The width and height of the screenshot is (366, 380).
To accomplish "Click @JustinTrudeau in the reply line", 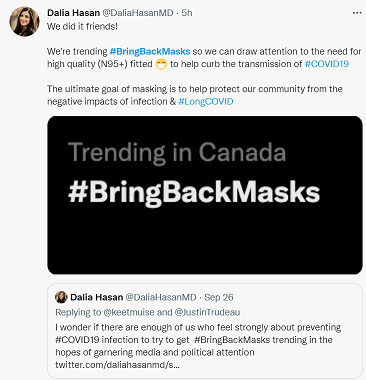I will point(207,312).
